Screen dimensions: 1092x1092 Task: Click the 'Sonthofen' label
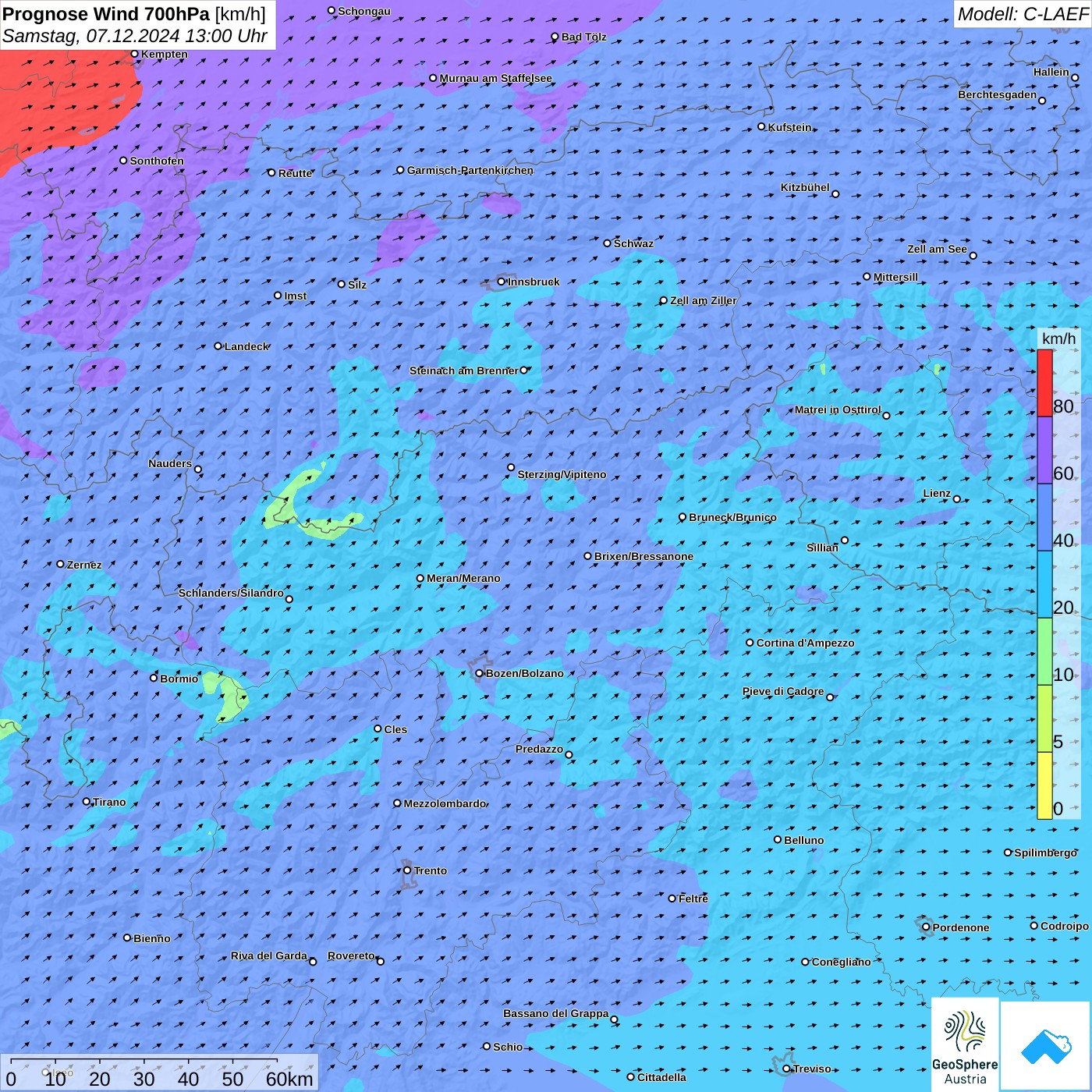[x=157, y=161]
